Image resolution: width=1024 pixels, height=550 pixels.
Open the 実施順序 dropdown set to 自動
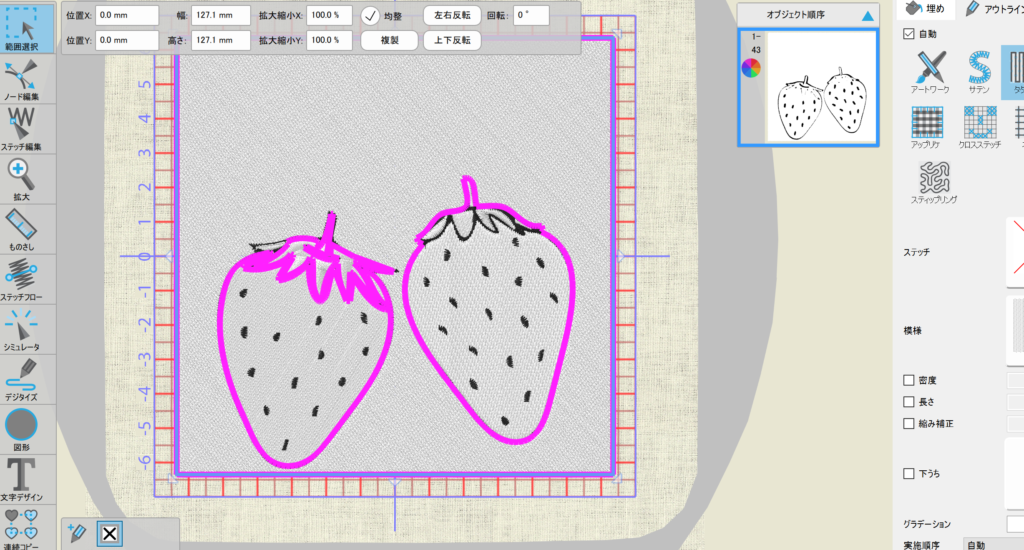(x=992, y=544)
